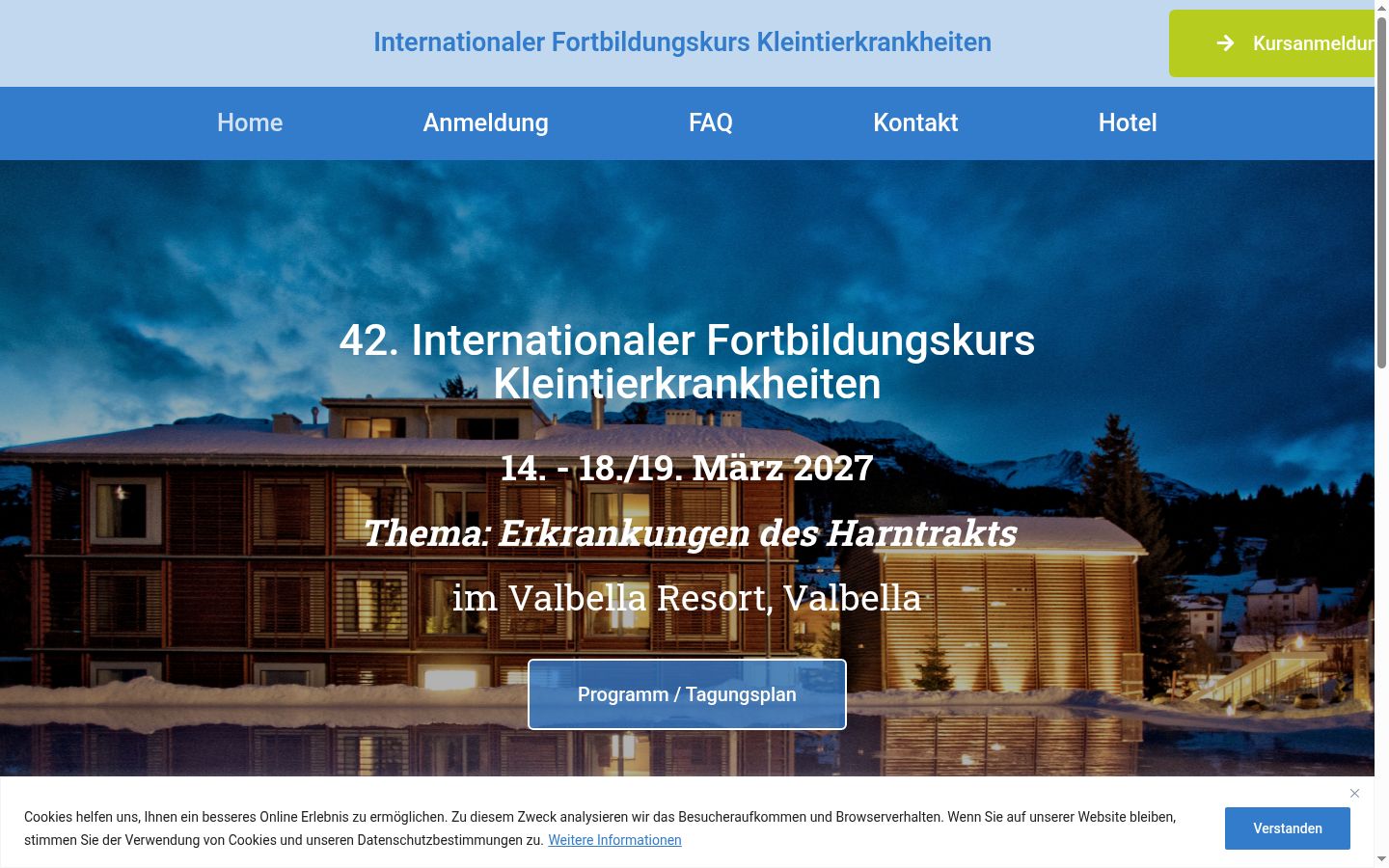Close the cookie banner with the X icon

[1354, 793]
